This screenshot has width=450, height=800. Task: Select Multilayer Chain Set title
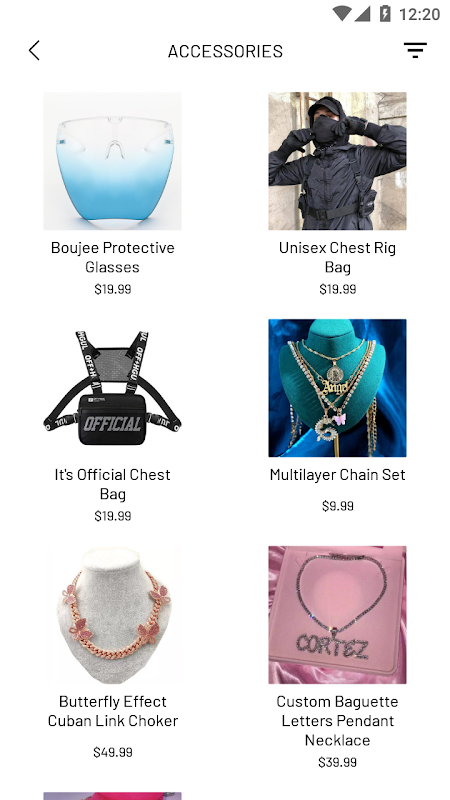click(x=337, y=474)
